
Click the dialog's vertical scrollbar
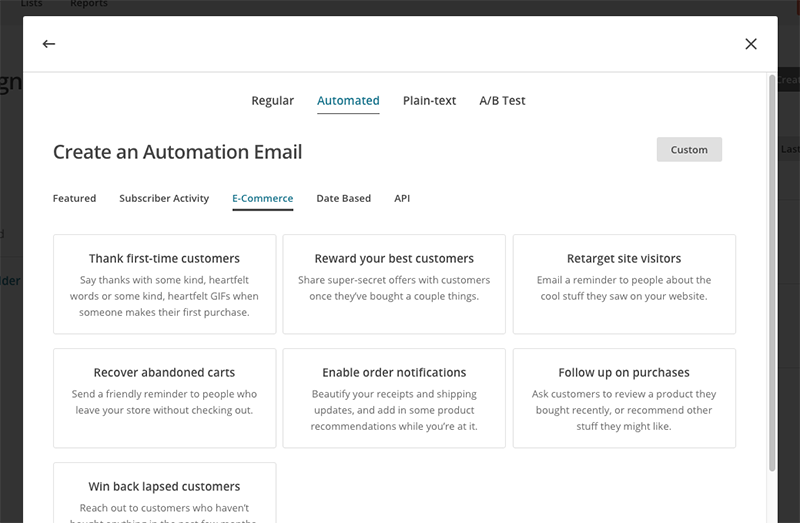[771, 270]
